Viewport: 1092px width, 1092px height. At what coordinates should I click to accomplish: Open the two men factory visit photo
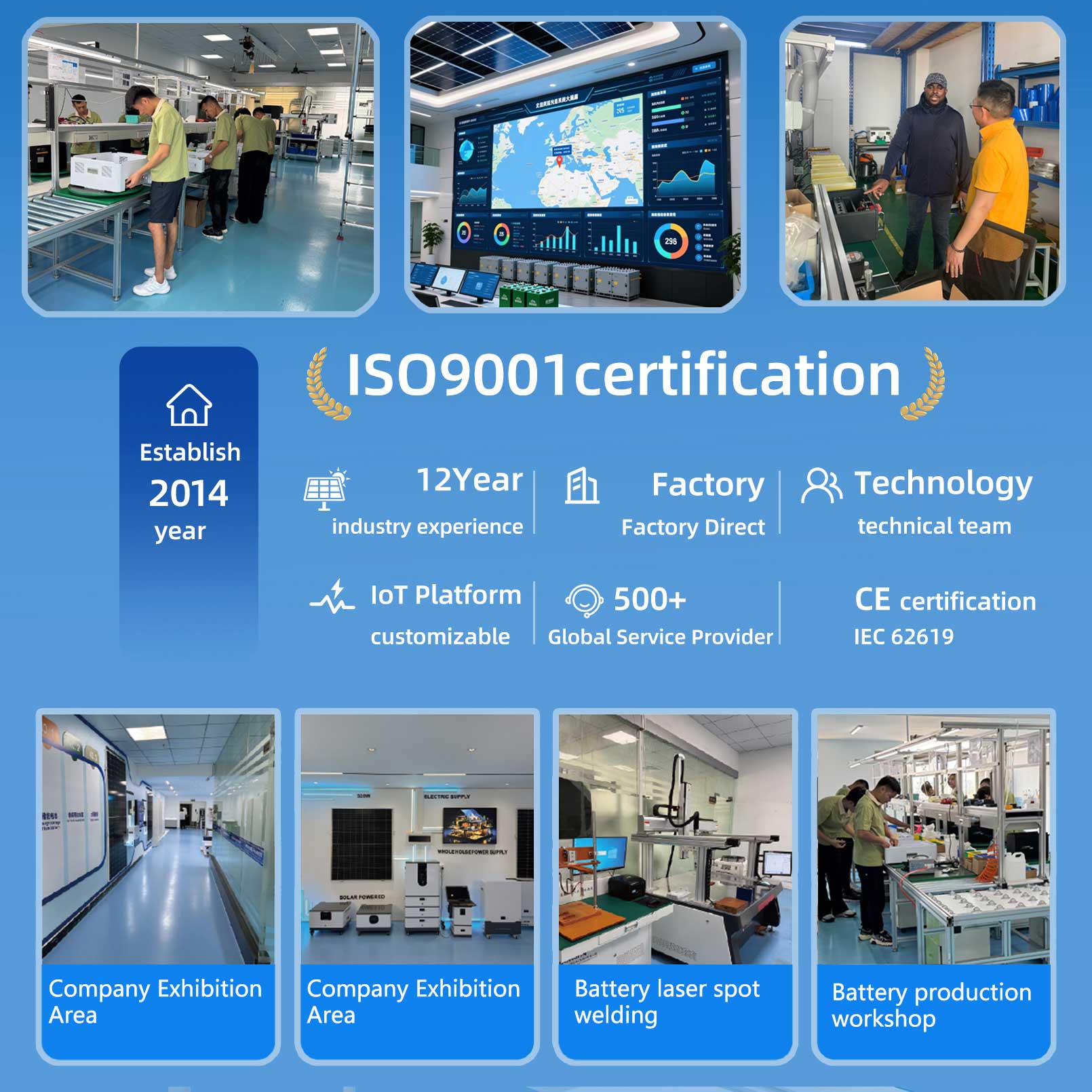click(x=922, y=161)
